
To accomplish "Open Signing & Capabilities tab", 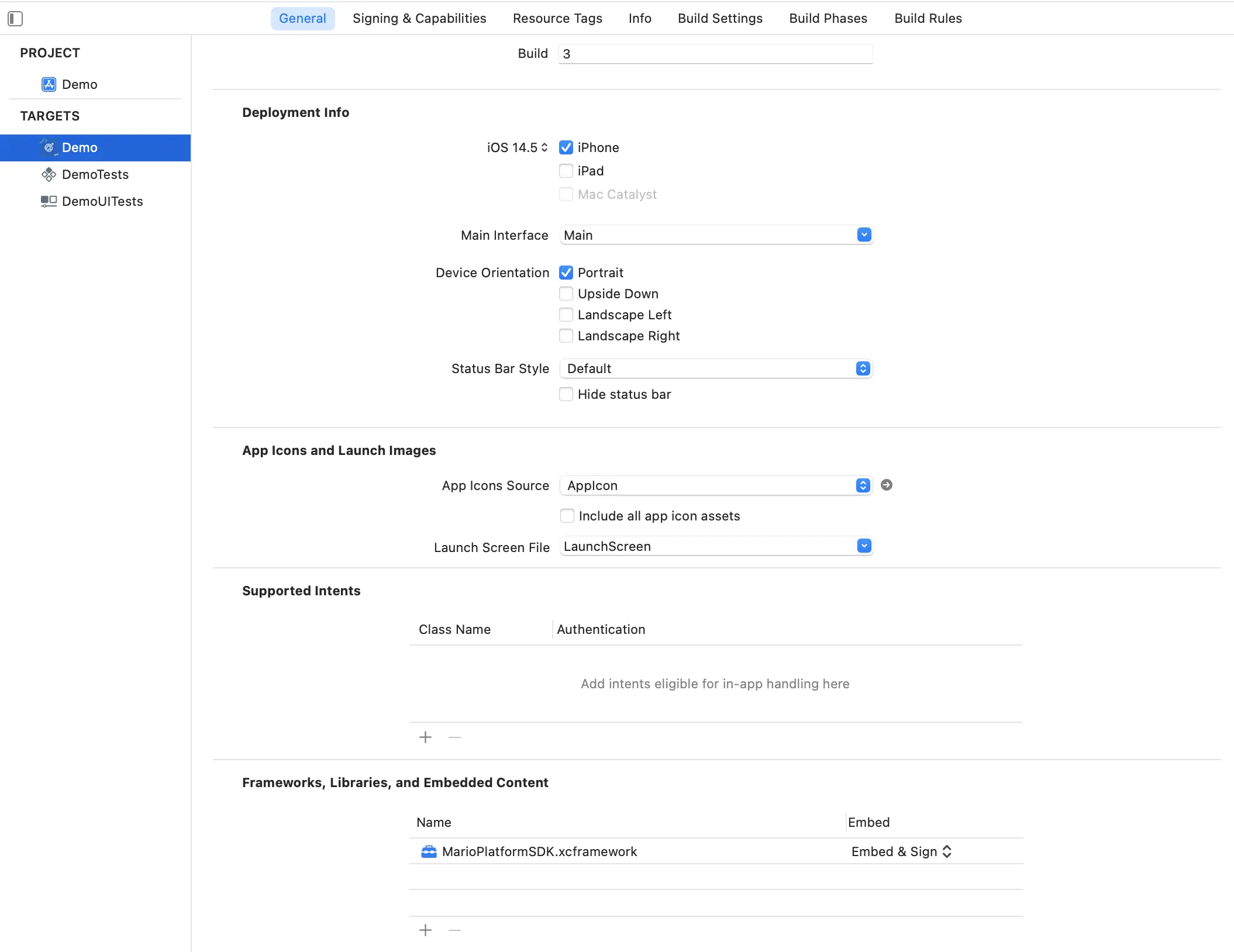I will click(419, 19).
